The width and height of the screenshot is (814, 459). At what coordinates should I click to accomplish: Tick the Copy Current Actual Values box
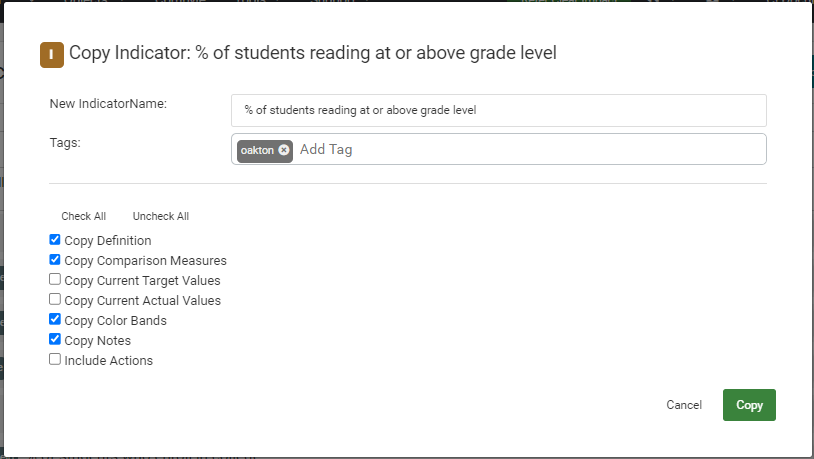(55, 299)
